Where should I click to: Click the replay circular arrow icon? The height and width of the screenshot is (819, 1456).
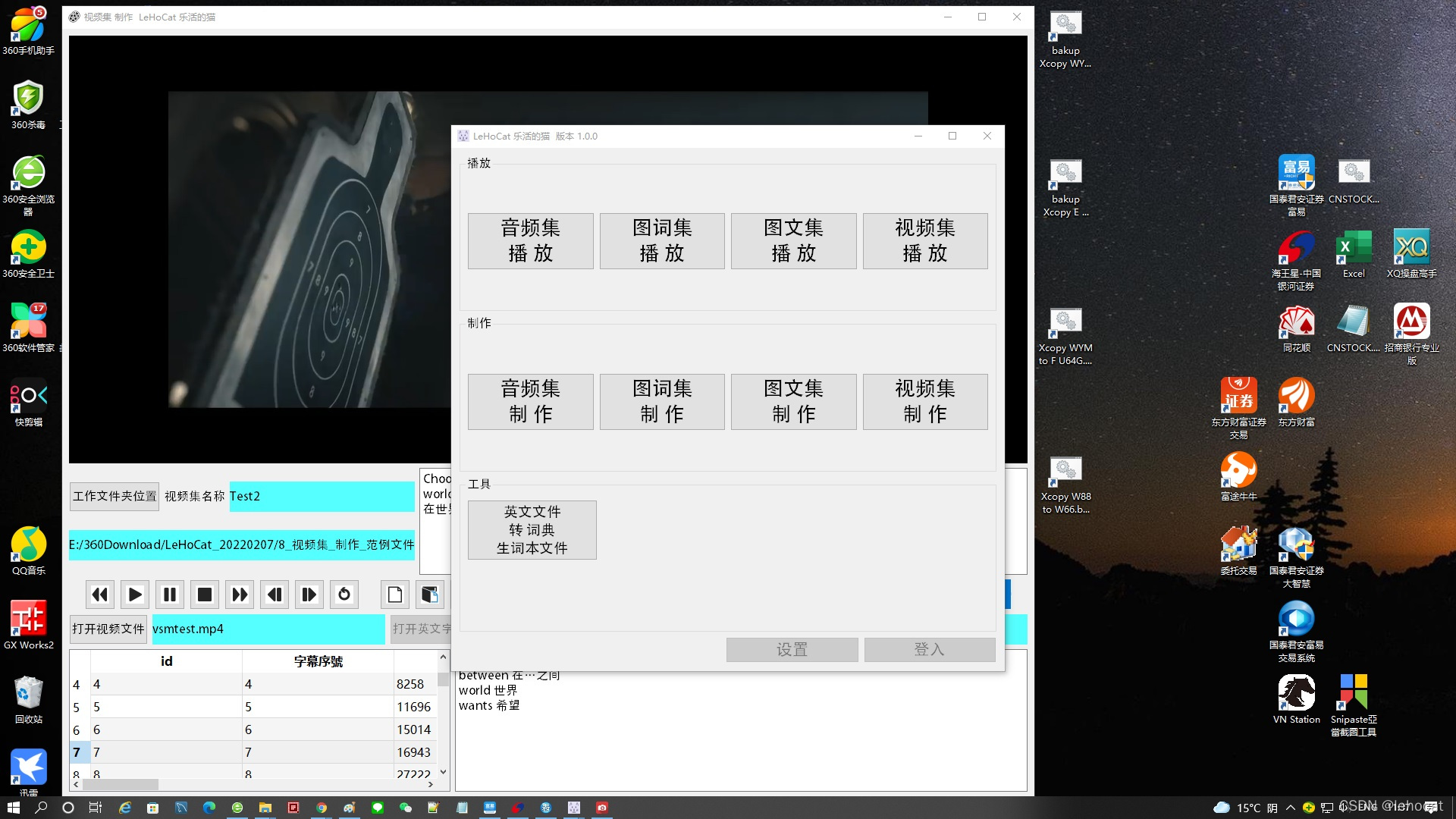pyautogui.click(x=344, y=595)
